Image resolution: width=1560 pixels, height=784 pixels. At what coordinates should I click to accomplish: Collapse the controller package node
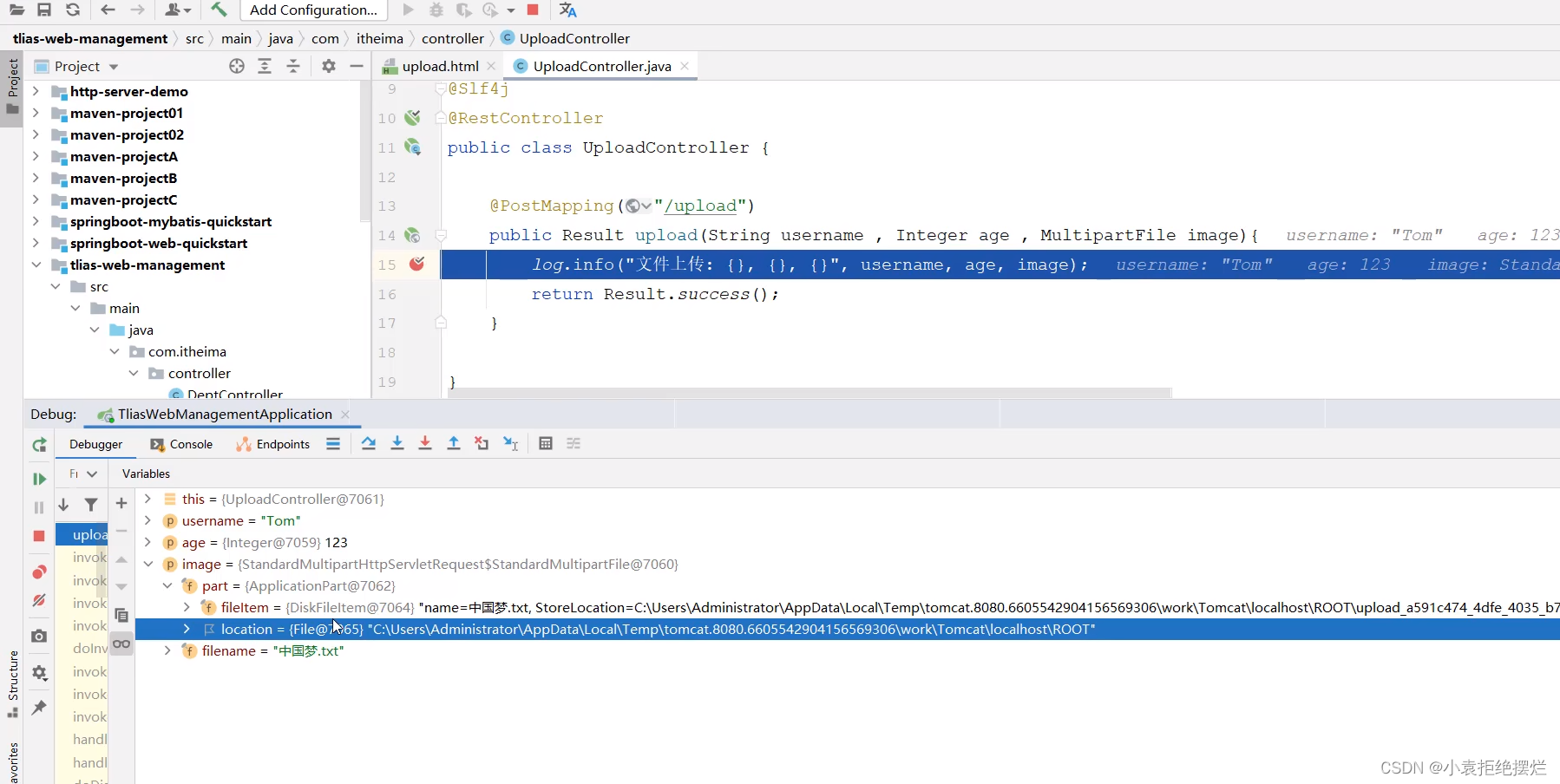point(134,373)
